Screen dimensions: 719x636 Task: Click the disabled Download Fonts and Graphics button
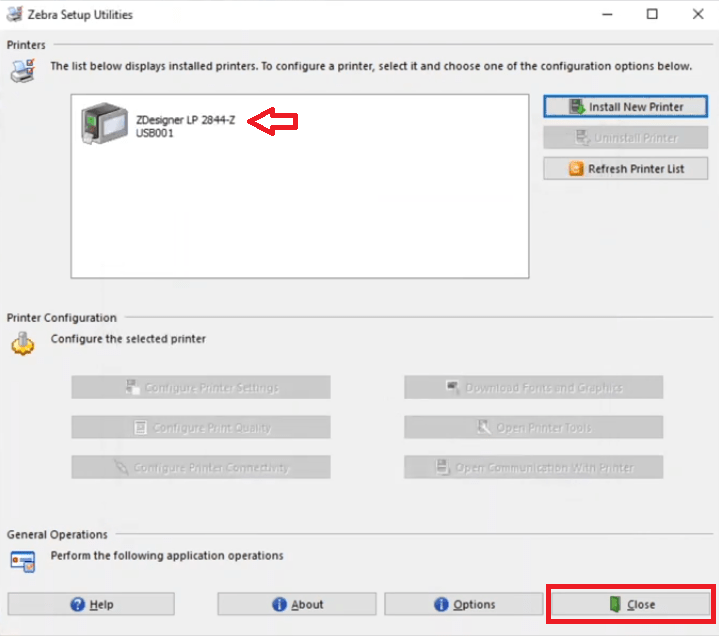[x=533, y=387]
